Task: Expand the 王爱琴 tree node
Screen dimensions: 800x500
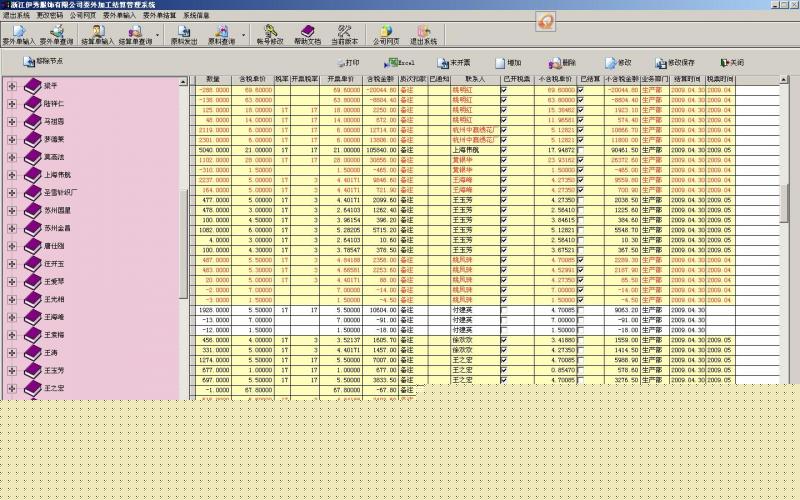Action: pos(12,282)
